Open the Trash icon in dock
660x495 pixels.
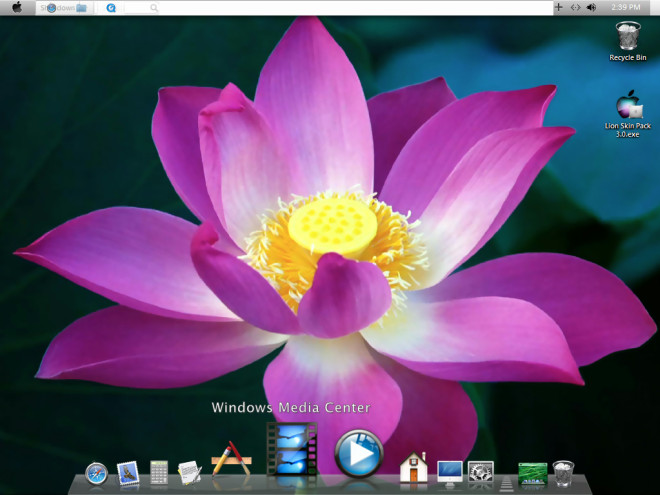pos(563,472)
